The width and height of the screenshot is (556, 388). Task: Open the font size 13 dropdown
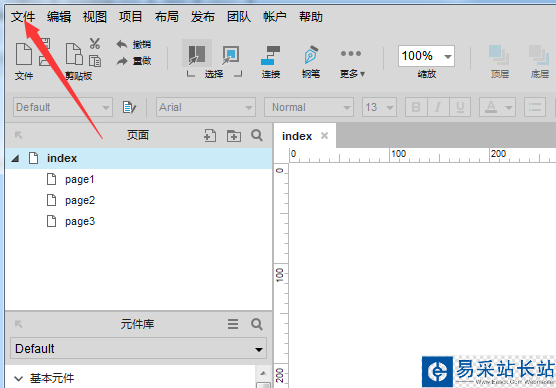pos(379,107)
